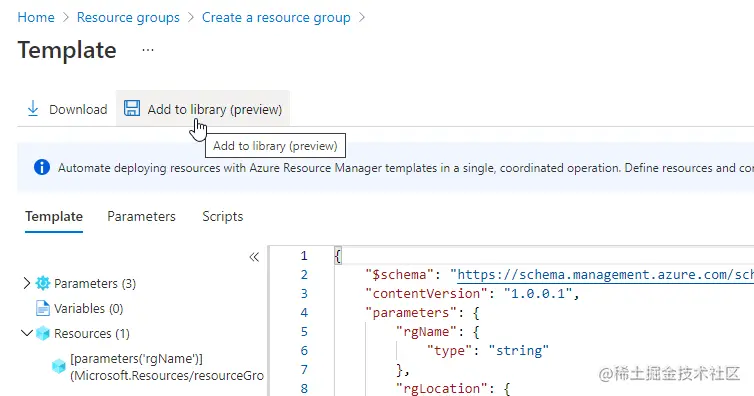Click the Variables document icon in tree
The height and width of the screenshot is (396, 754).
(43, 308)
